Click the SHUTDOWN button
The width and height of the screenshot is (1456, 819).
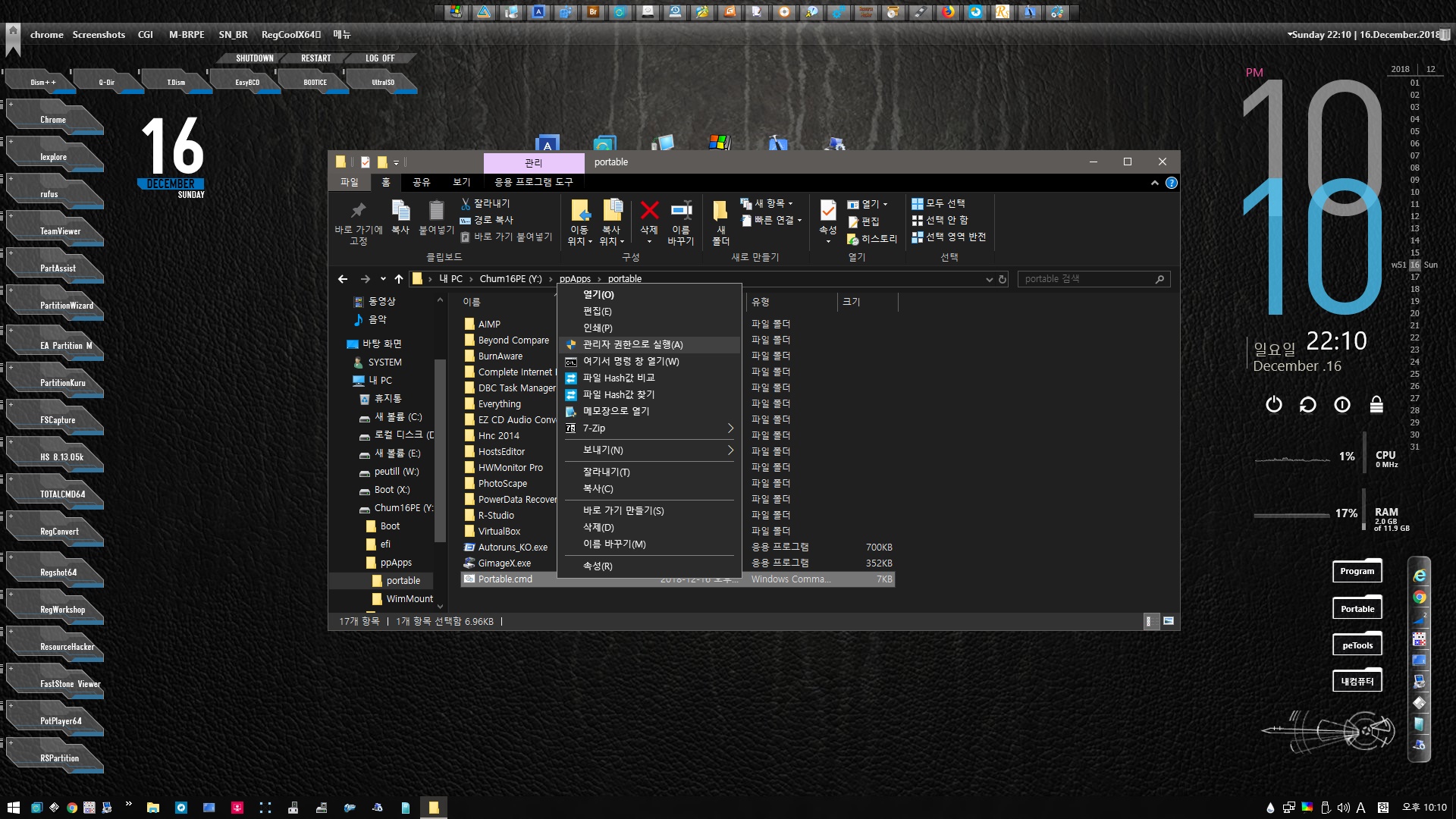254,58
